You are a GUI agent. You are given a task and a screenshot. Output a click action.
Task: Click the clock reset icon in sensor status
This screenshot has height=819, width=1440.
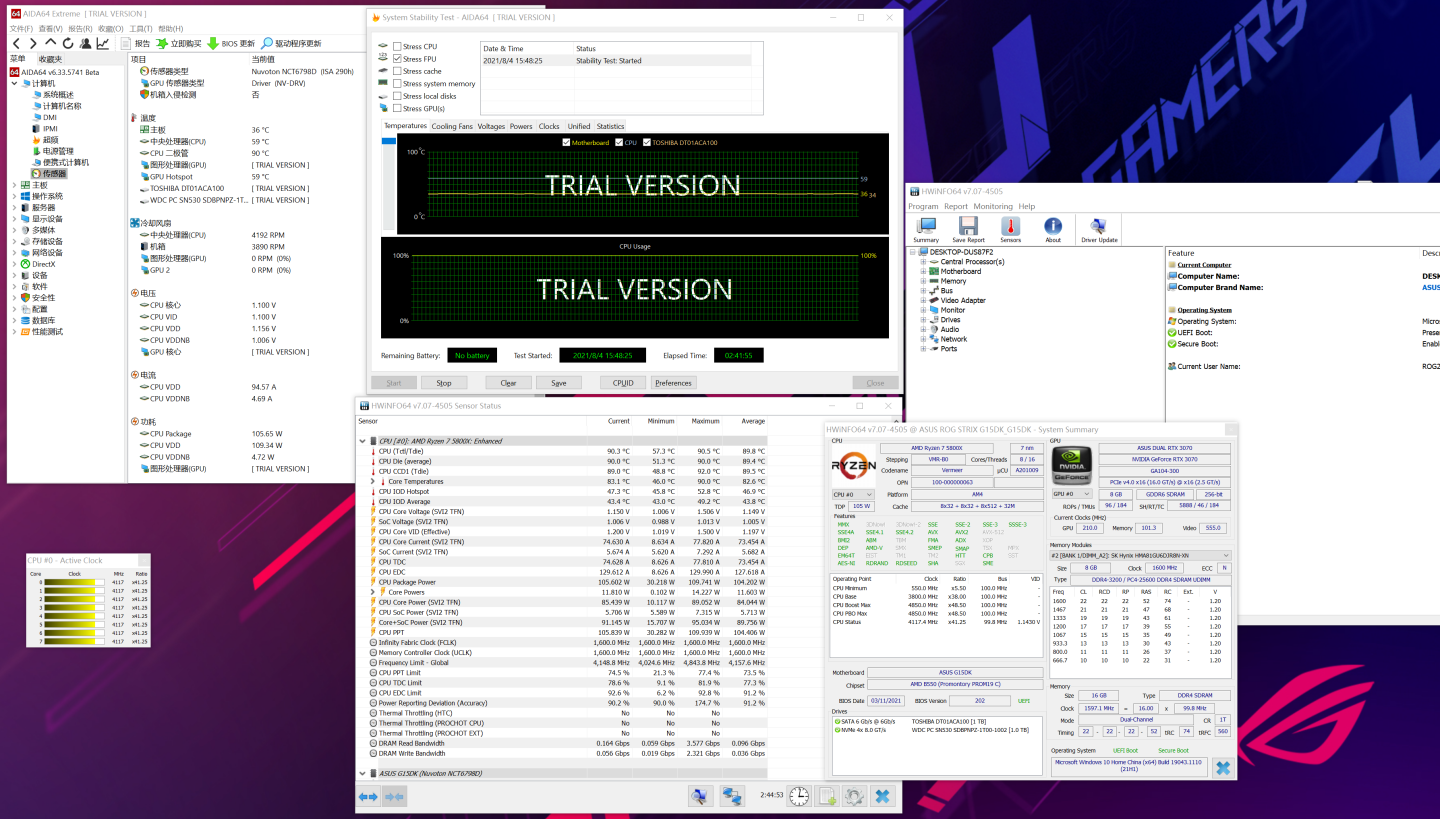[x=799, y=796]
